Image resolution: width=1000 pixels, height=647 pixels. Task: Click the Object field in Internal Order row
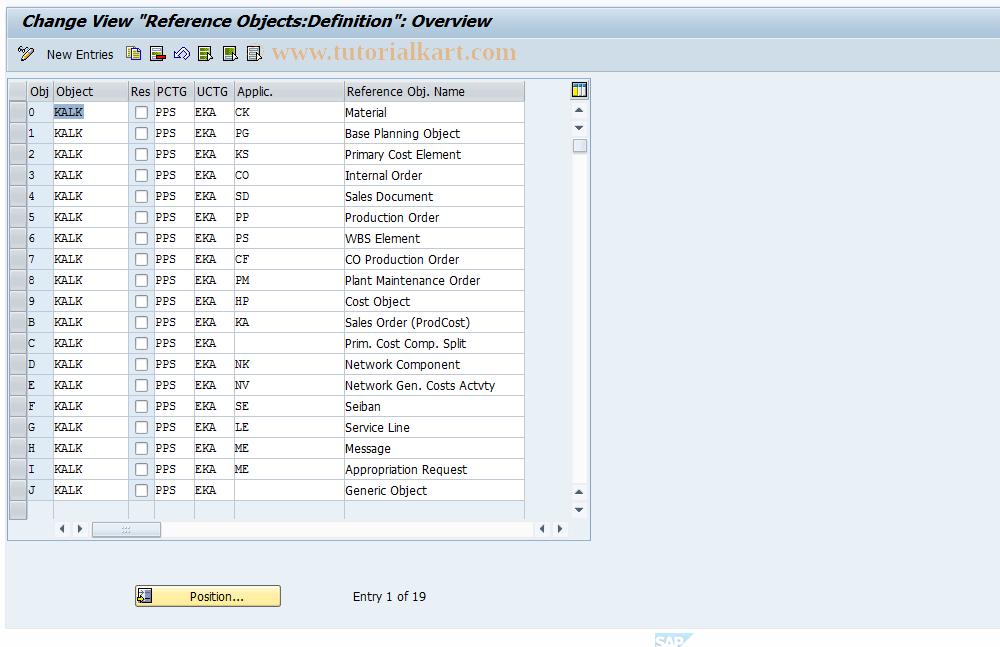click(x=90, y=176)
